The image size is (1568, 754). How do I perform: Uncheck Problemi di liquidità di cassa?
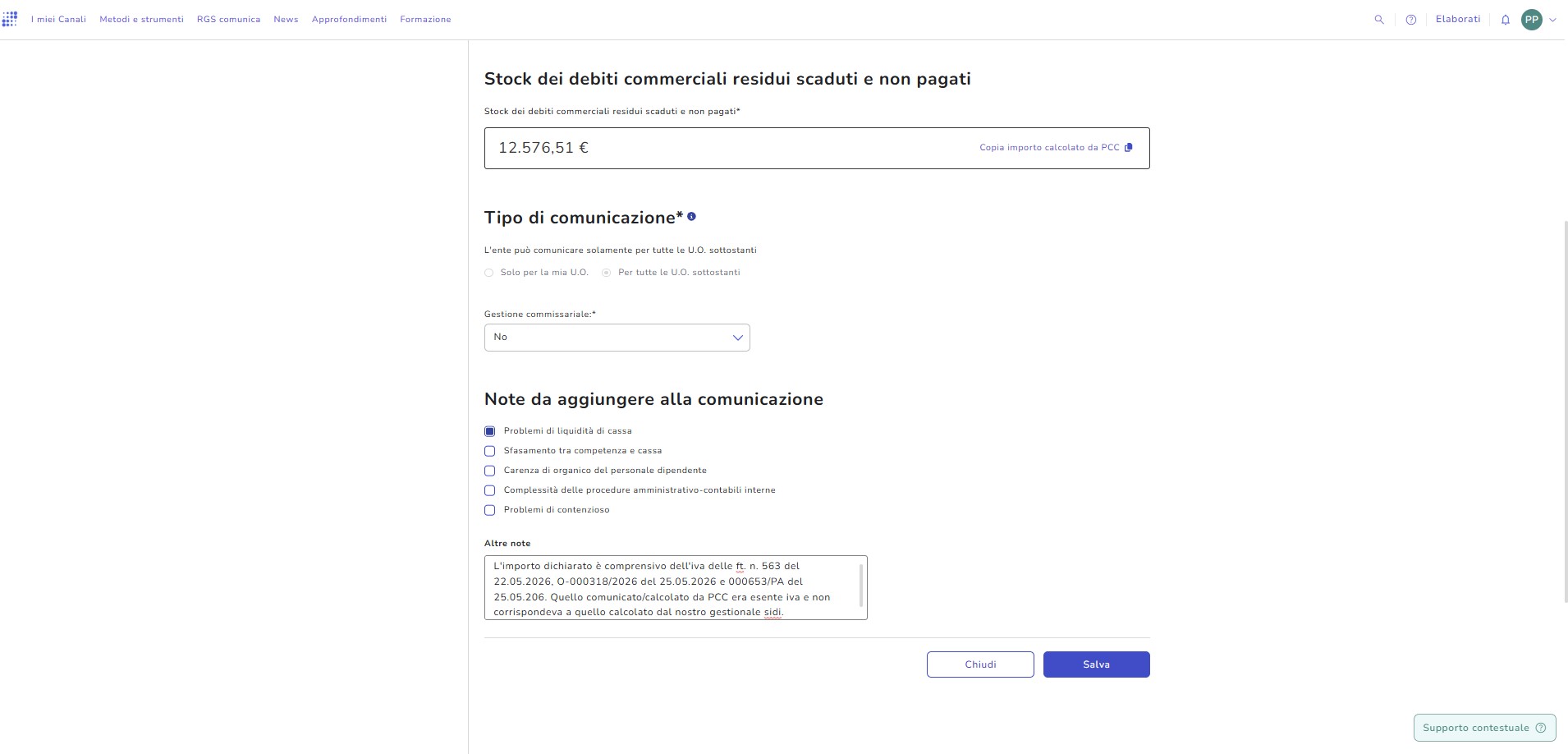[x=490, y=431]
